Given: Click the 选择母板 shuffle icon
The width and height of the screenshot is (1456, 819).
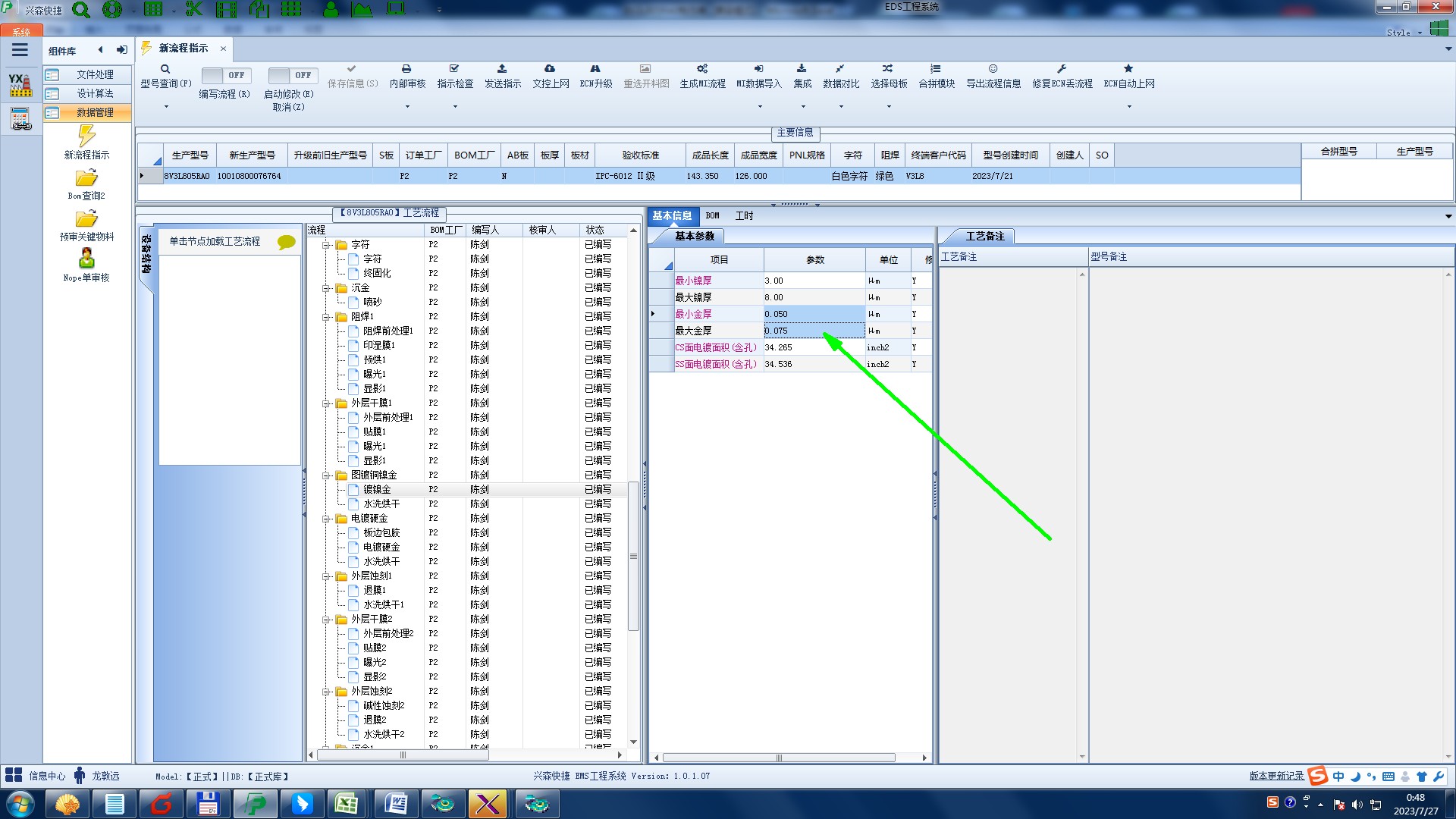Looking at the screenshot, I should click(888, 69).
